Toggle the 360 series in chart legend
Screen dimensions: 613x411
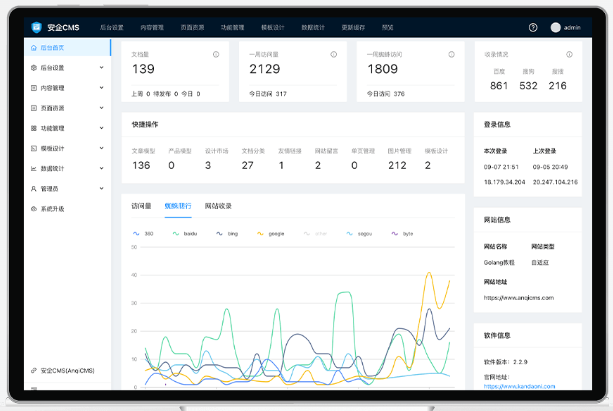[x=143, y=234]
